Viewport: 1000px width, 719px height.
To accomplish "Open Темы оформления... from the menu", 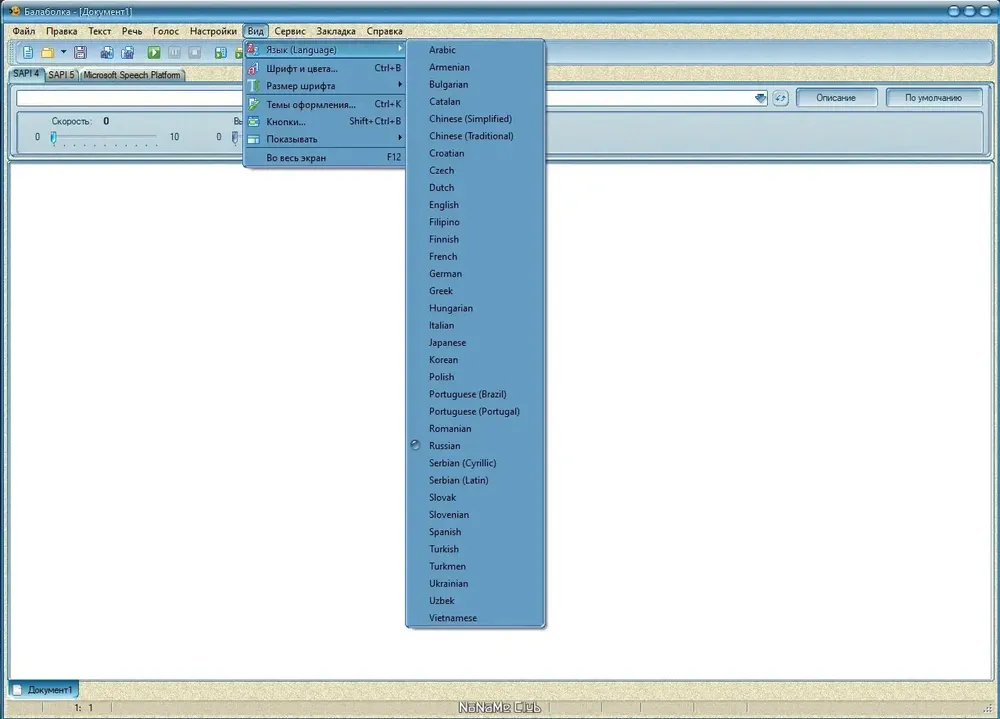I will click(x=325, y=104).
